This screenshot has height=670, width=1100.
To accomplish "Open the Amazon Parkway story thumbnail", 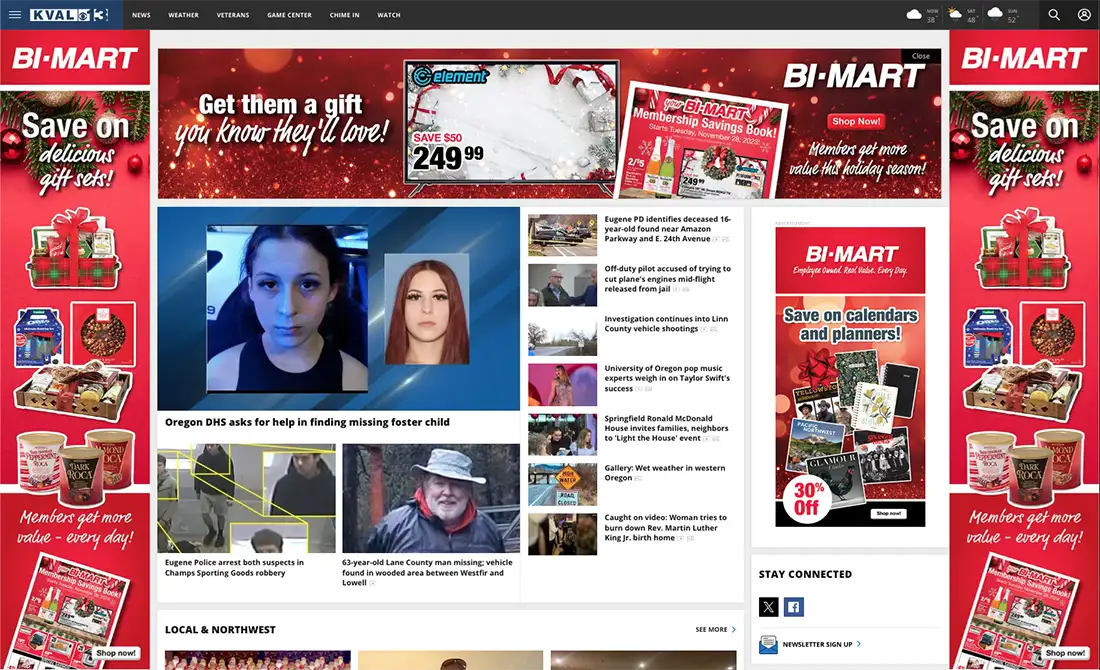I will tap(563, 235).
